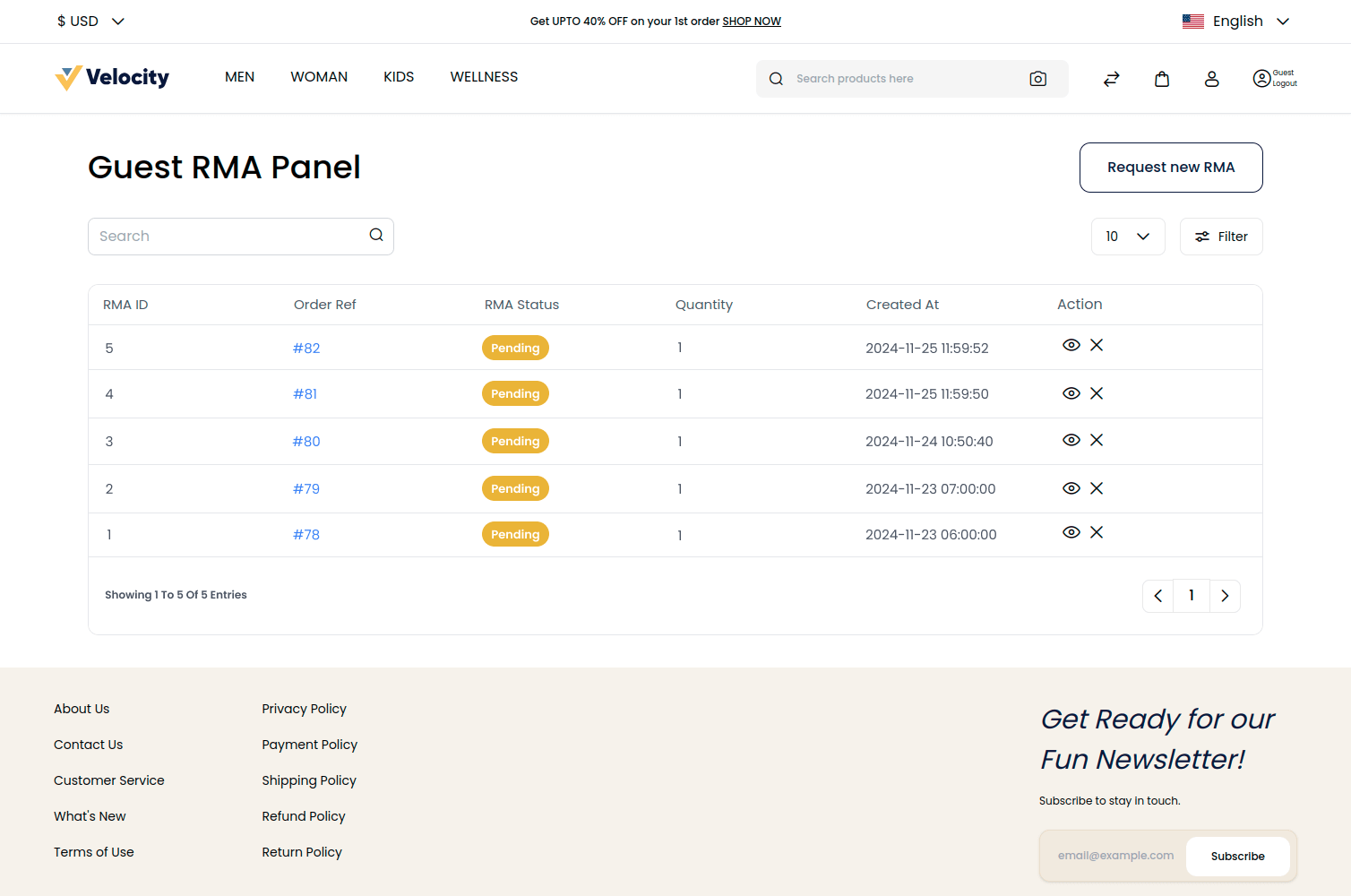Open the What's New footer link

(90, 816)
